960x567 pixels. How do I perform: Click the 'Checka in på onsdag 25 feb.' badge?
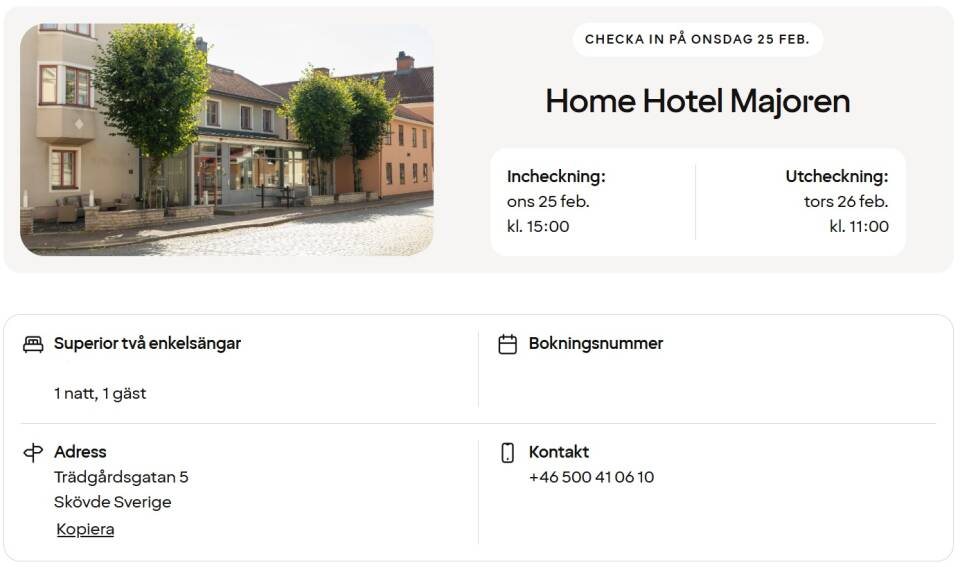pyautogui.click(x=697, y=40)
